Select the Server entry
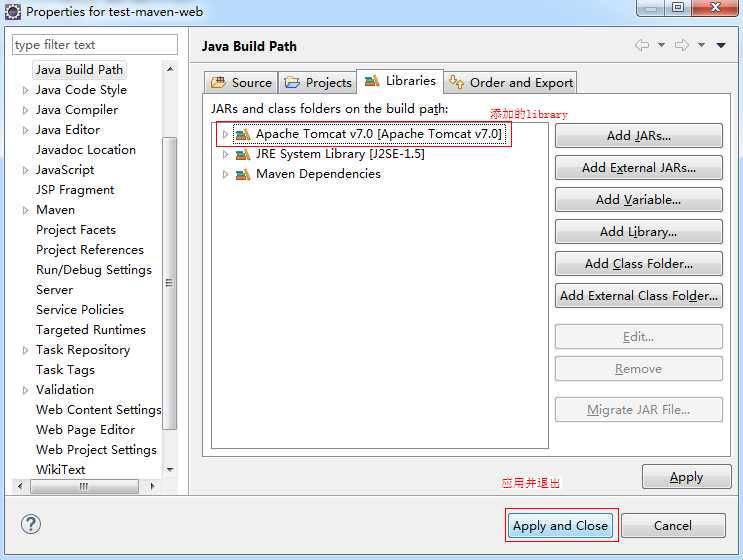The height and width of the screenshot is (560, 743). [x=54, y=290]
